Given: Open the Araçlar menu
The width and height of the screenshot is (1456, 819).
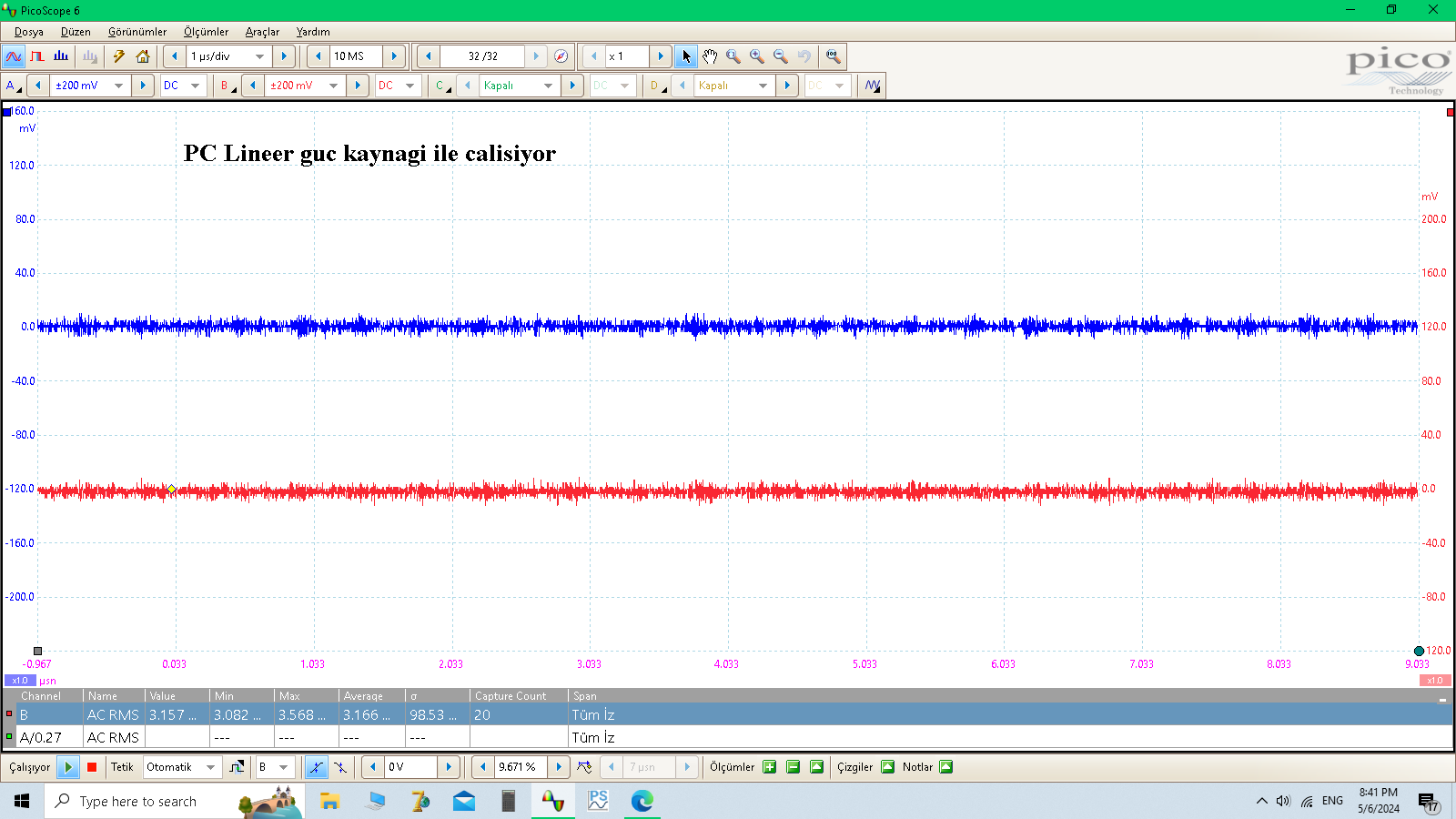Looking at the screenshot, I should tap(262, 32).
